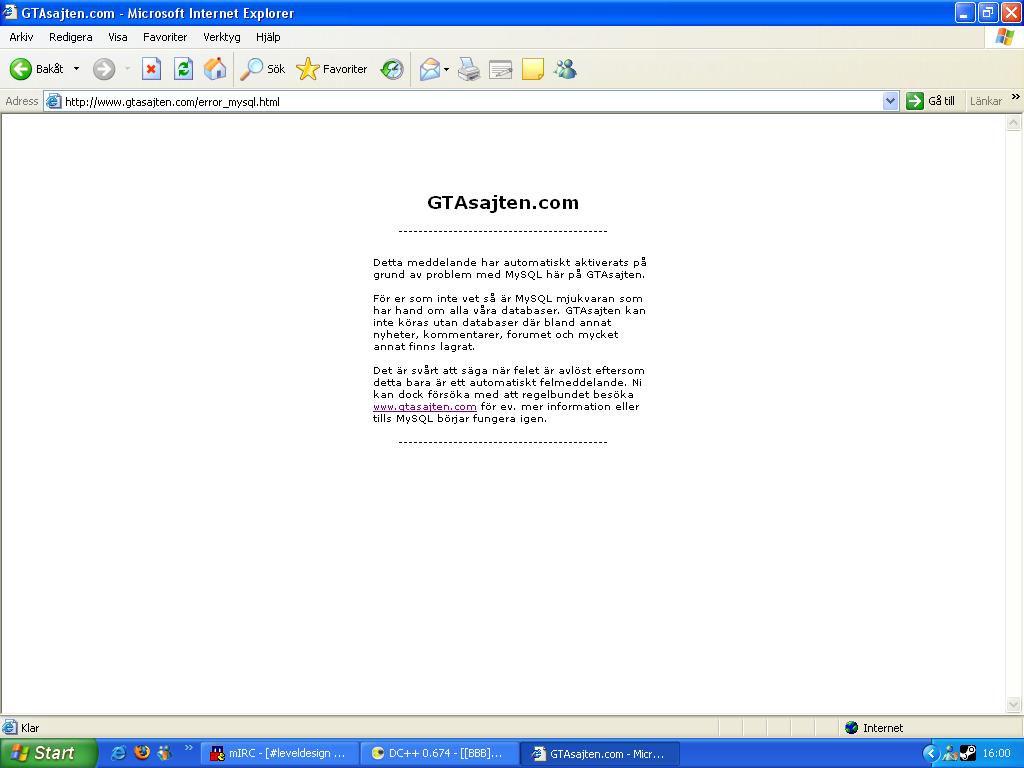
Task: Open Sök search pane
Action: tap(263, 69)
